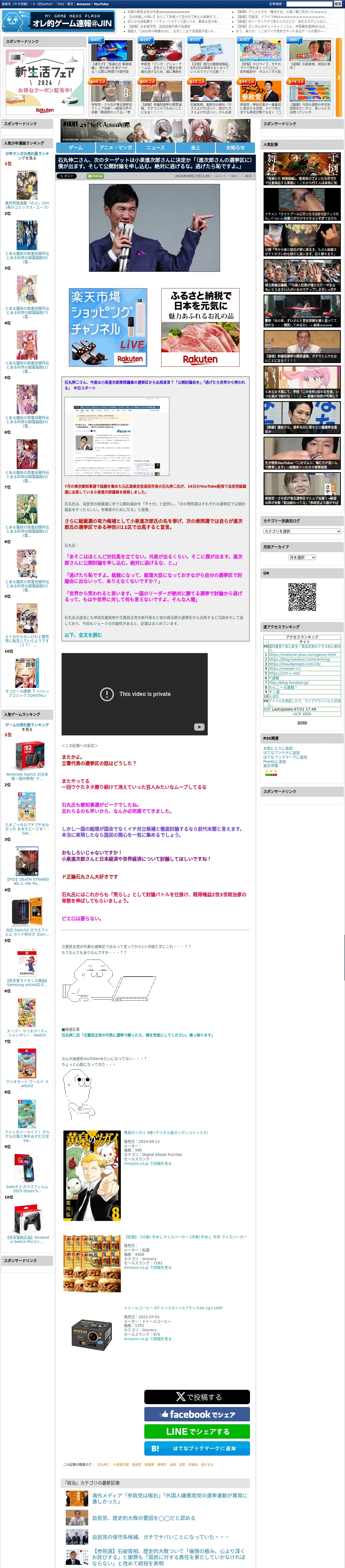
Task: Click the green Follow button below headline
Action: (x=95, y=176)
